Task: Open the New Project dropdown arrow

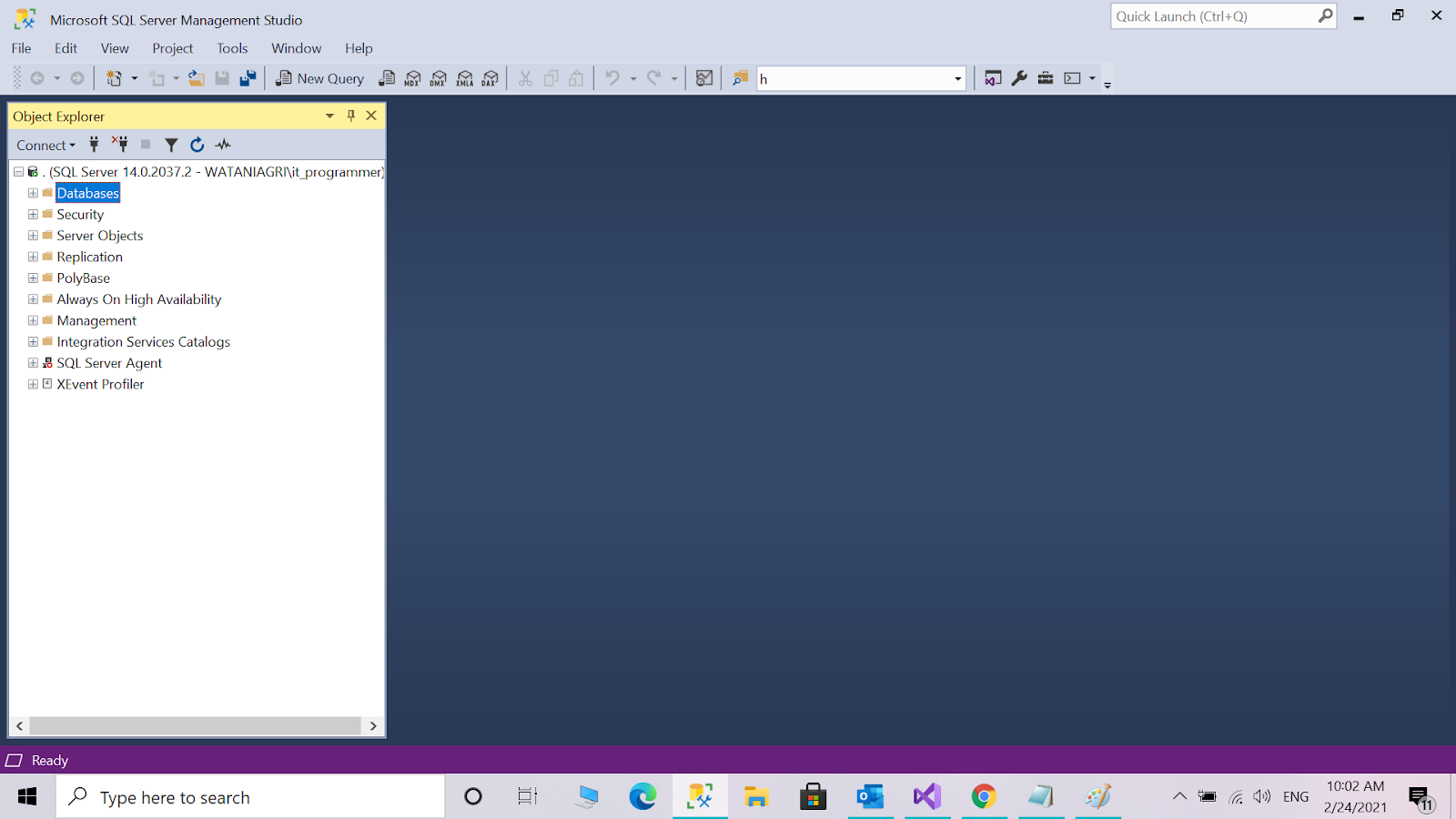Action: [135, 78]
